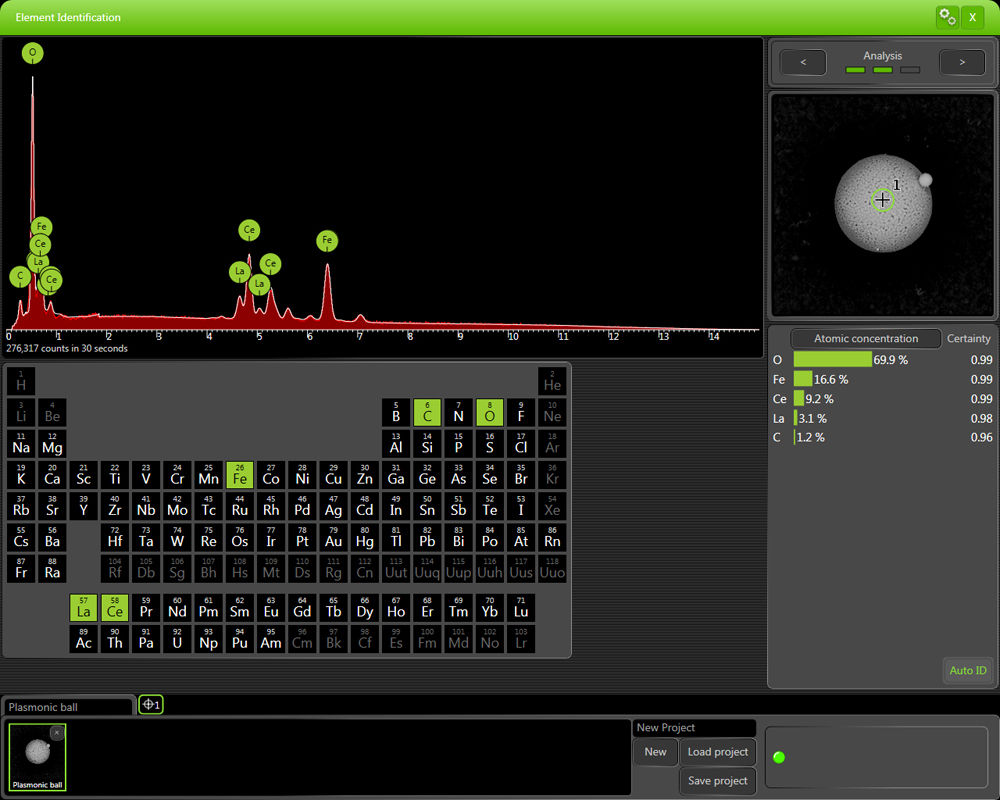Image resolution: width=1000 pixels, height=800 pixels.
Task: Toggle Carbon (C) in the periodic table
Action: [427, 413]
